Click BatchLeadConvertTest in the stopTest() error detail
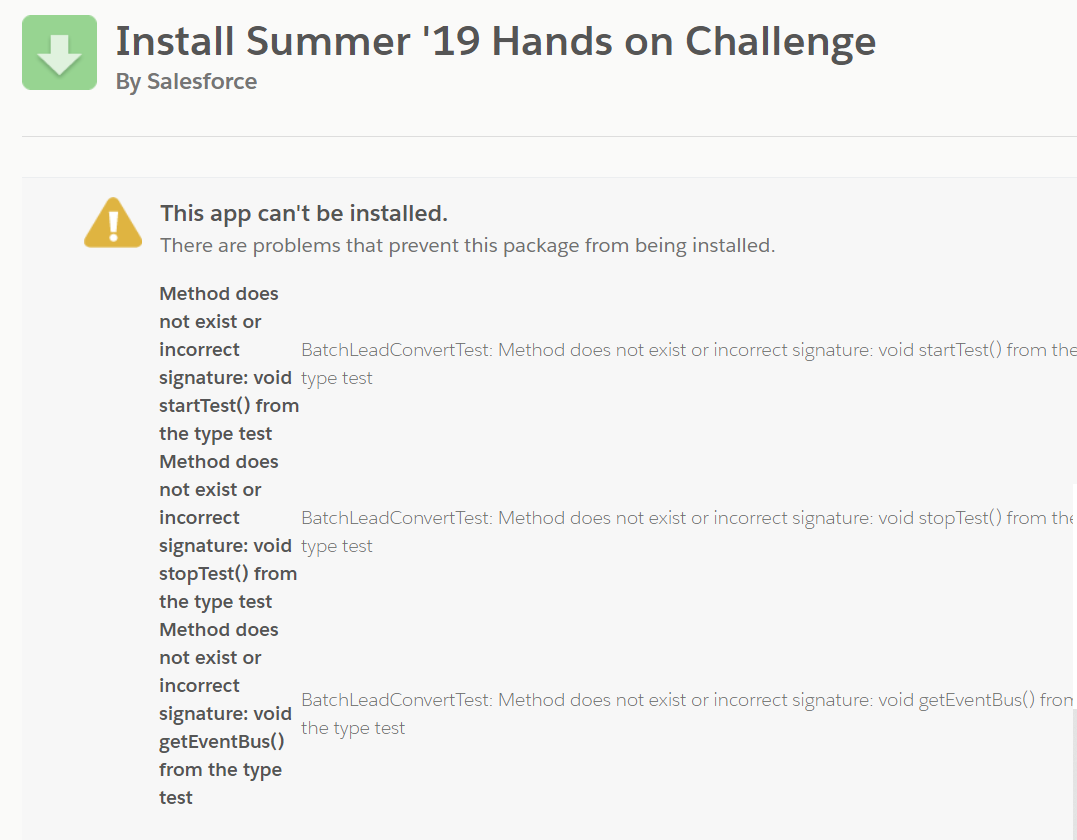Viewport: 1077px width, 840px height. 394,518
